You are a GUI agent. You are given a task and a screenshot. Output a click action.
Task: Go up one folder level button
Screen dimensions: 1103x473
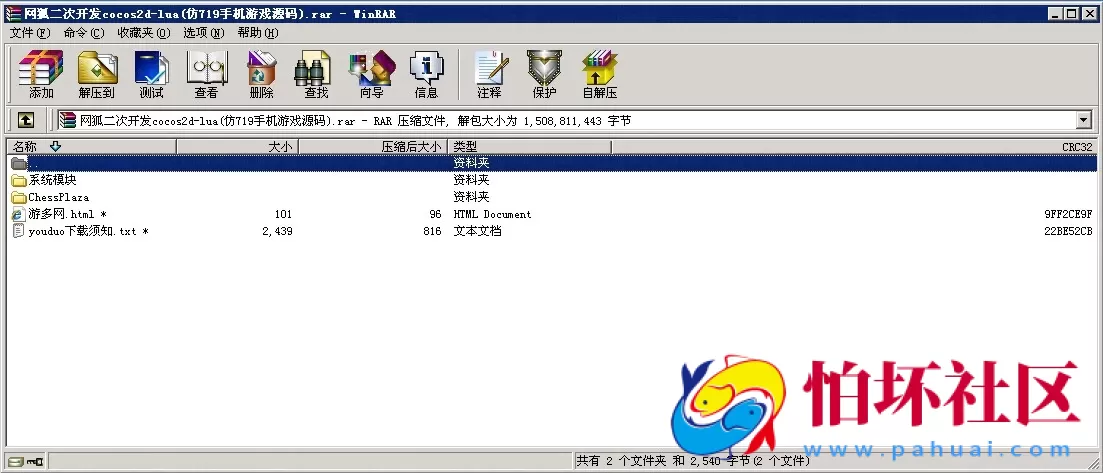[x=26, y=120]
